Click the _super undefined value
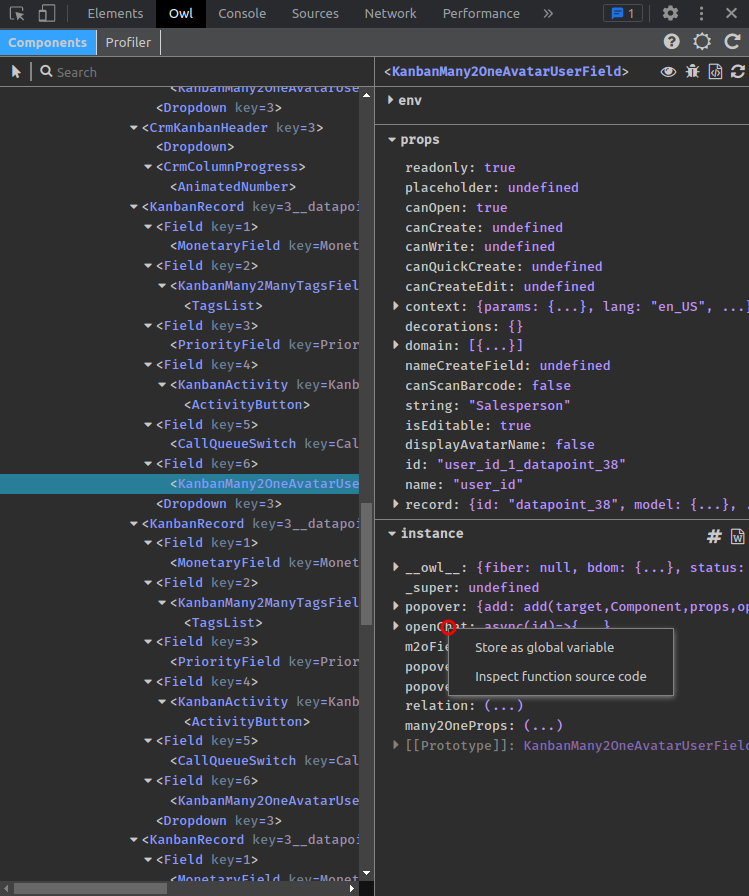The image size is (749, 896). [504, 587]
